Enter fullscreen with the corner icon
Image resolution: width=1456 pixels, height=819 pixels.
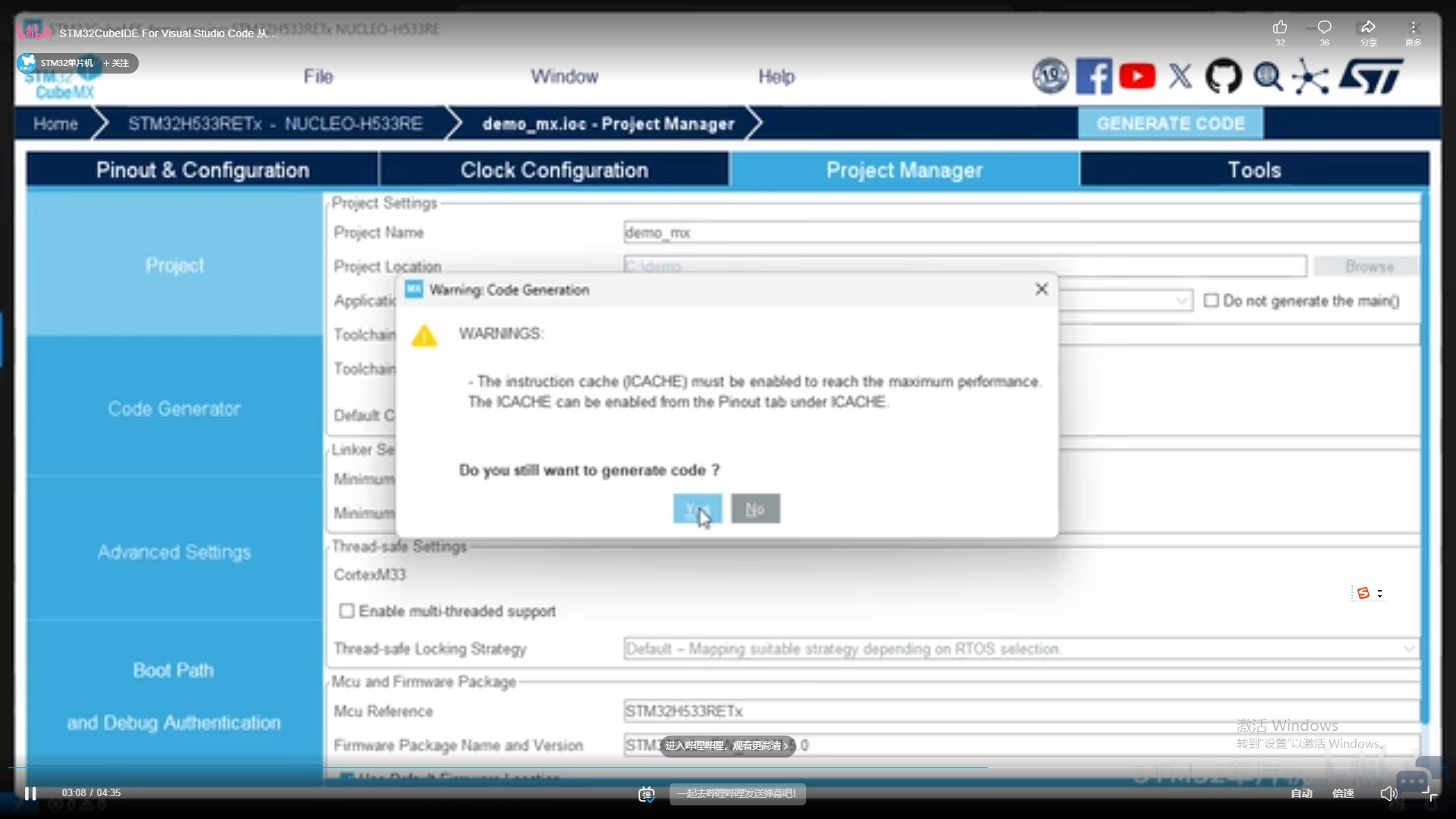click(x=1429, y=793)
